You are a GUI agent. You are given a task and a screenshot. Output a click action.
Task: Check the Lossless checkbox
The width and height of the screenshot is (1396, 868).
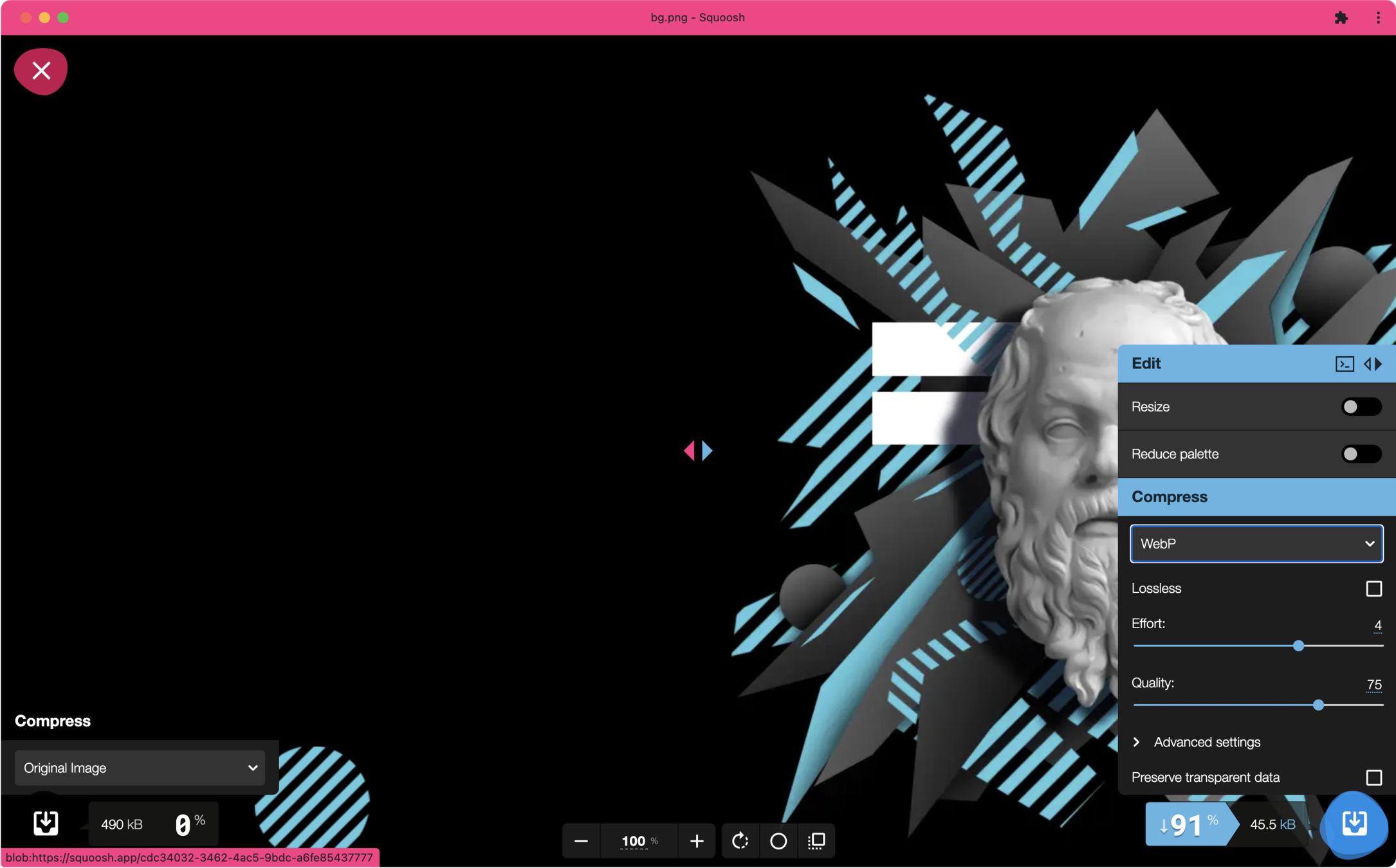(x=1373, y=588)
